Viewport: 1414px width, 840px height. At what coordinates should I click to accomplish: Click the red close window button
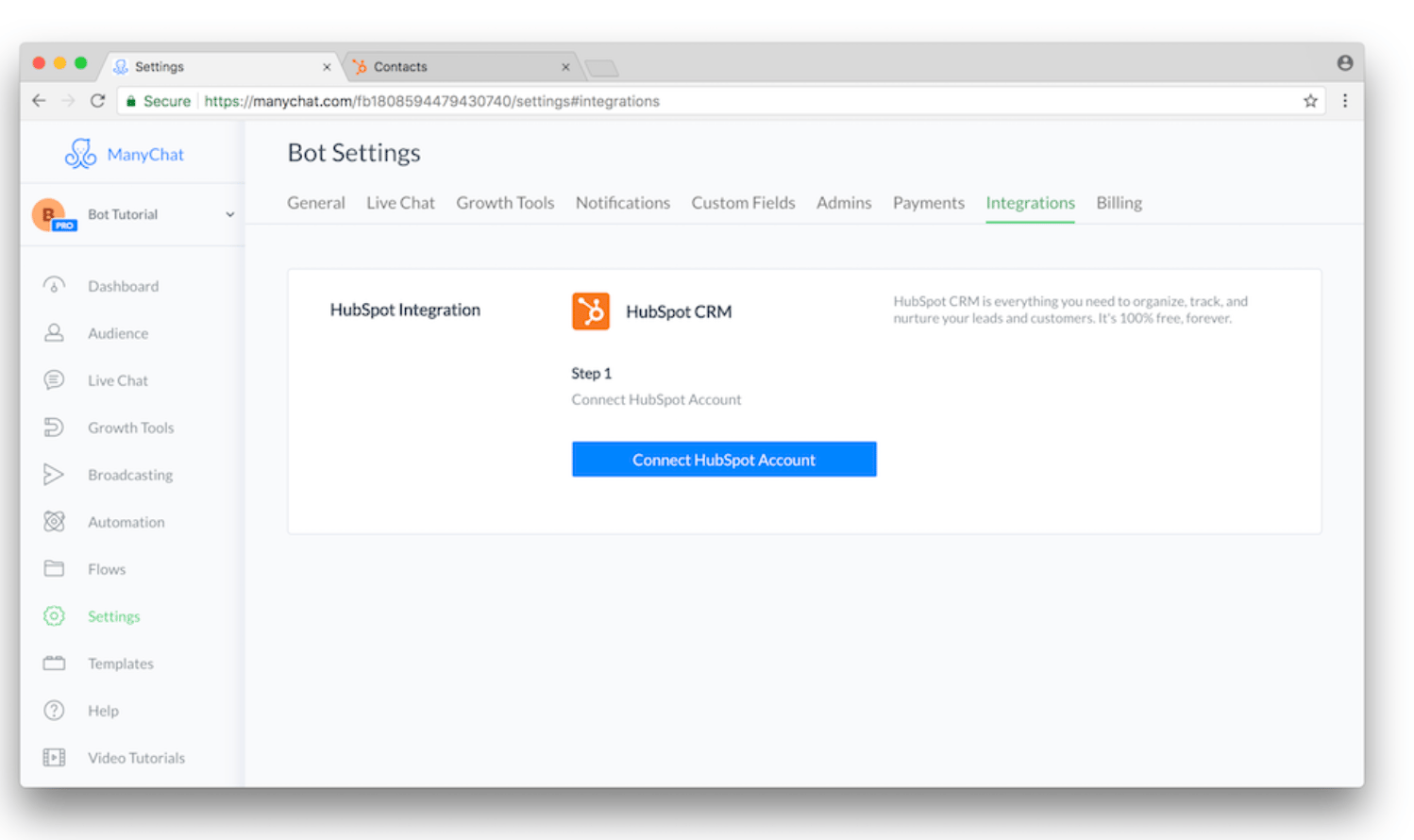39,63
